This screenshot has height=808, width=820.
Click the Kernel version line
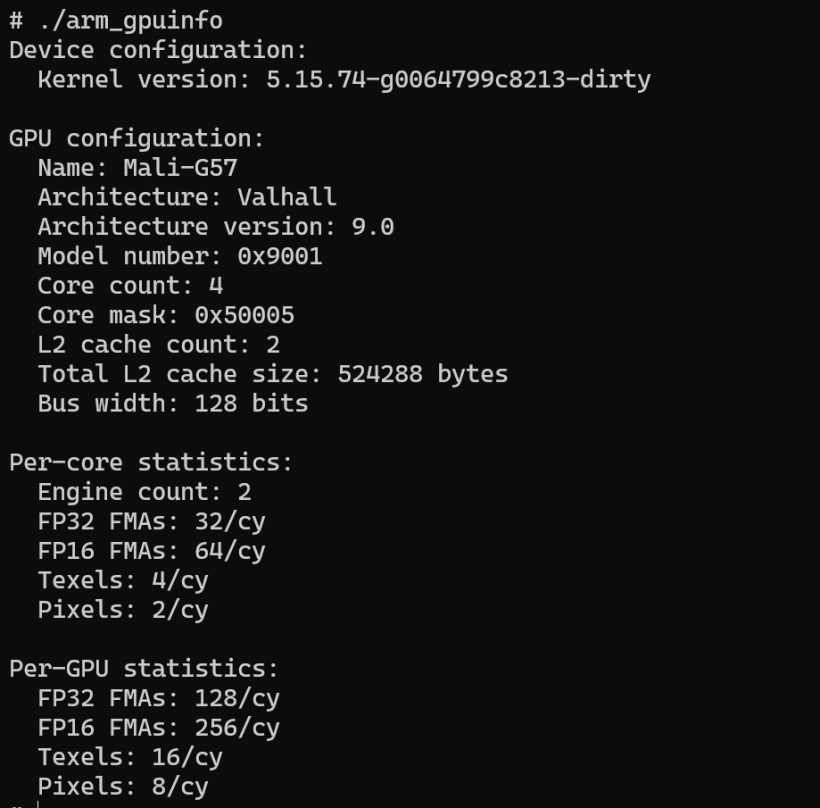tap(343, 79)
